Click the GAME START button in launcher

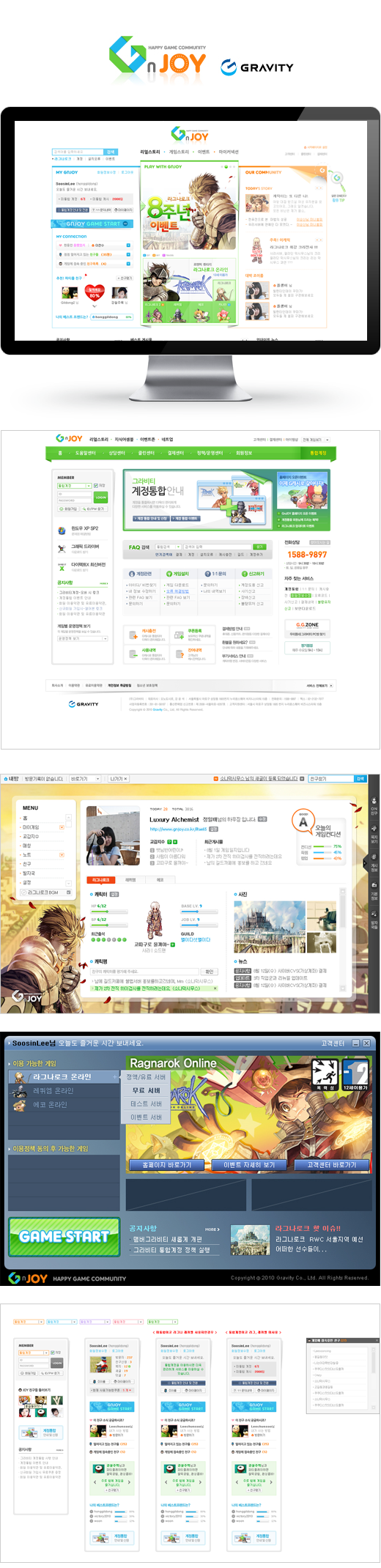click(64, 1236)
